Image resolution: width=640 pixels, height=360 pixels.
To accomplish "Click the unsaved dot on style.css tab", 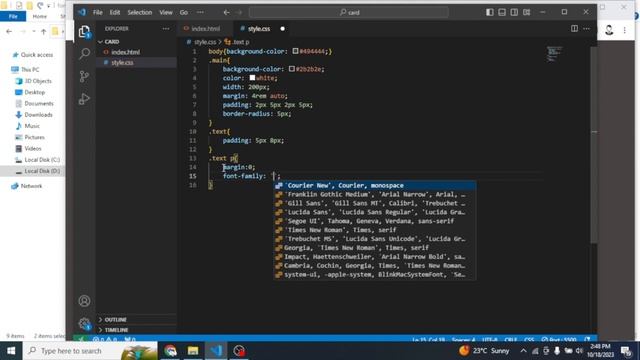I will pos(282,29).
